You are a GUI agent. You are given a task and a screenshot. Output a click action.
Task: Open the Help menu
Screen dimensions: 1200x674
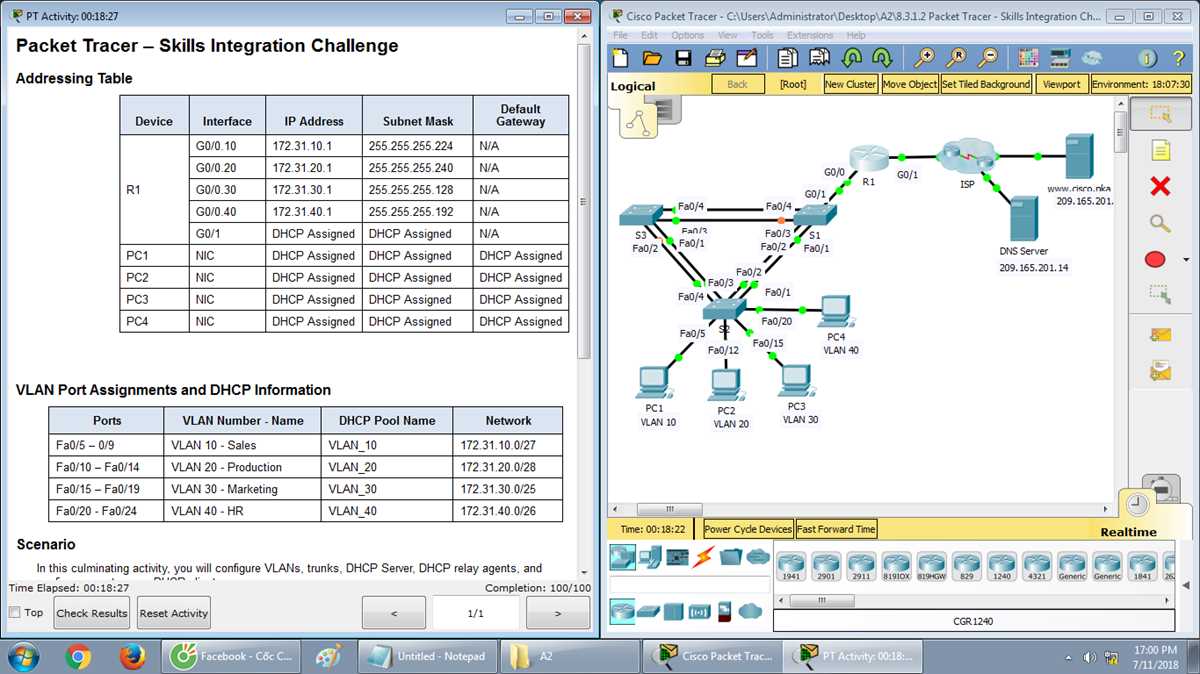point(856,35)
